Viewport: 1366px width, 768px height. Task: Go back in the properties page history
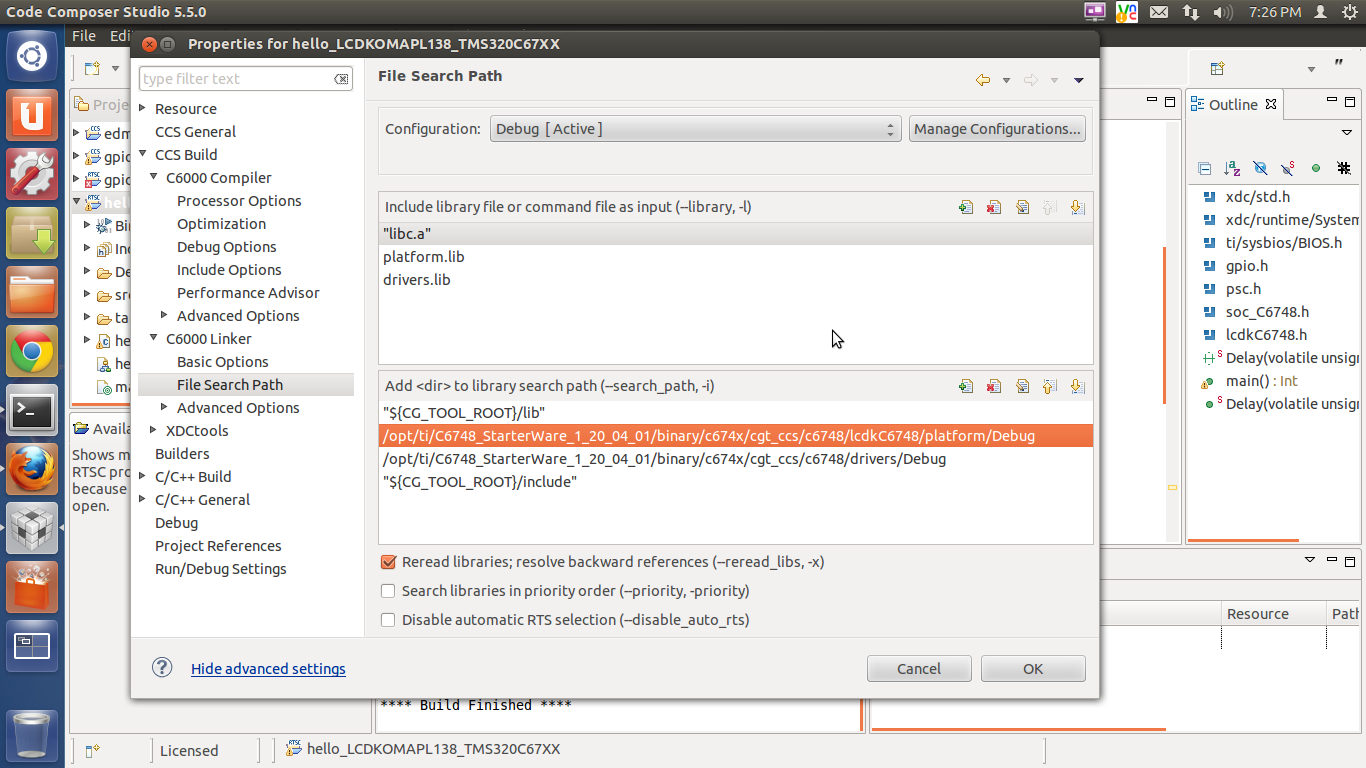tap(983, 80)
